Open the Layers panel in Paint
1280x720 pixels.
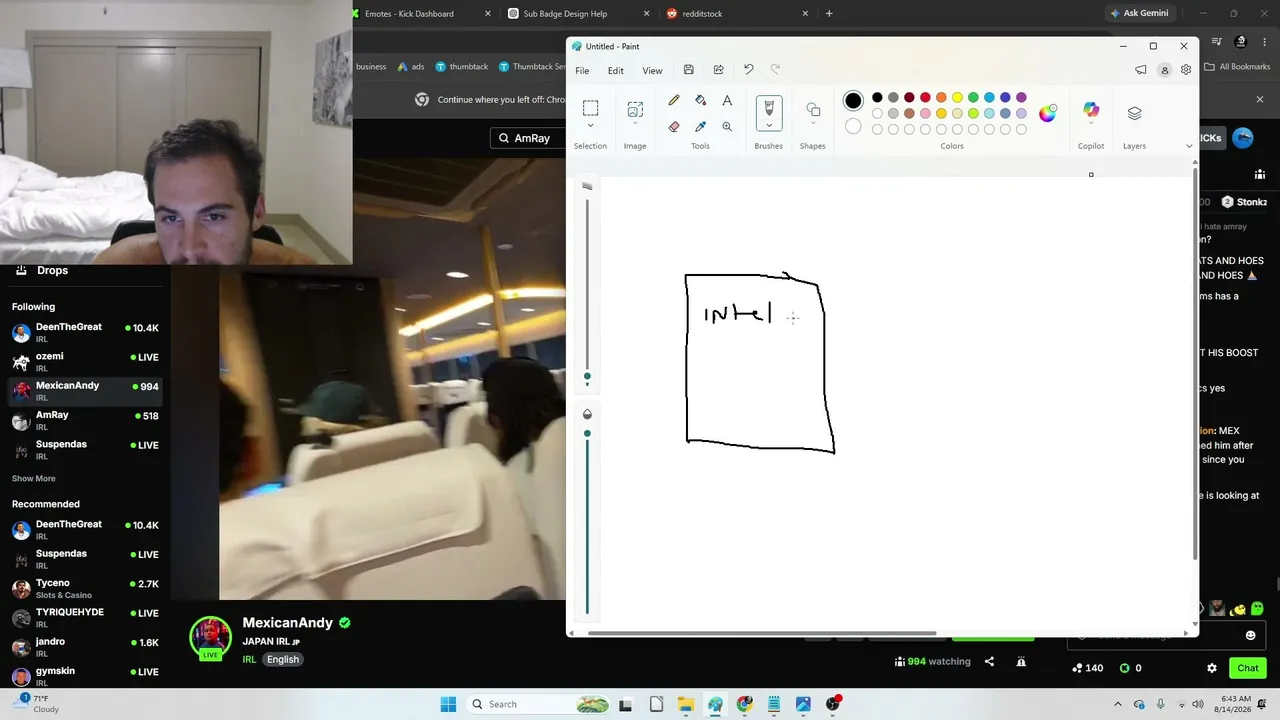(1134, 113)
